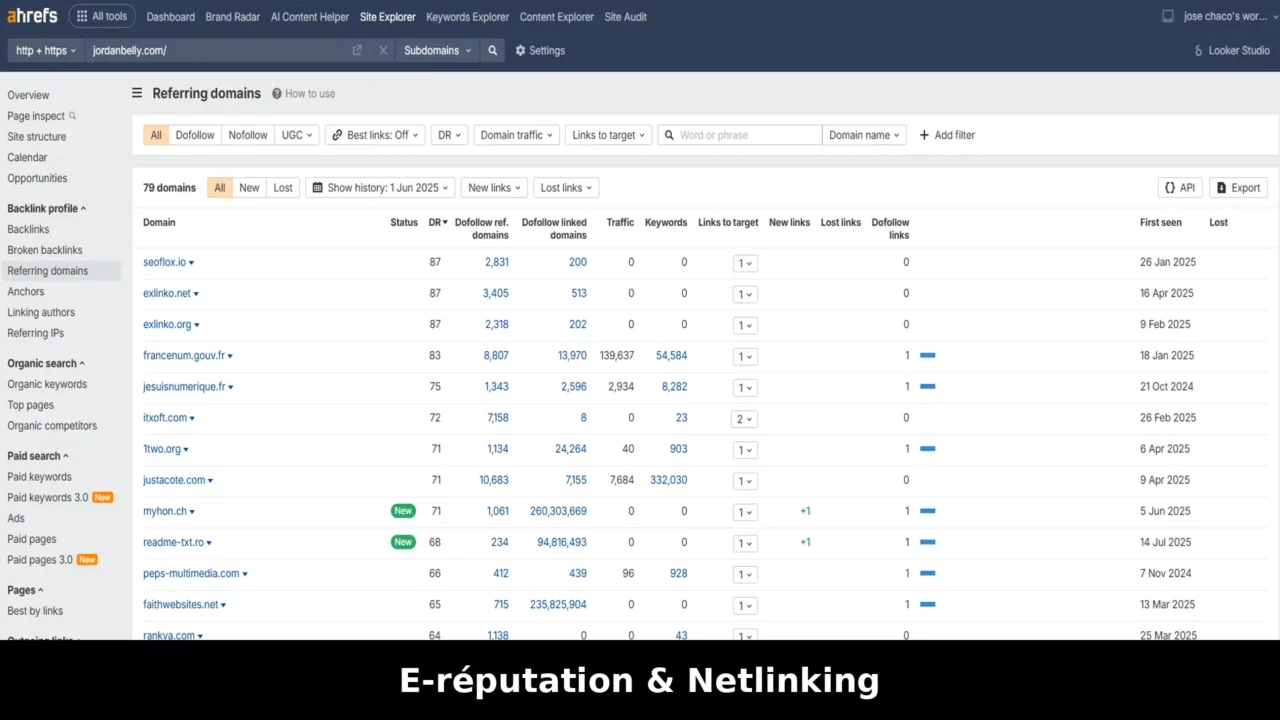The height and width of the screenshot is (720, 1280).
Task: Open AI Content Helper
Action: pyautogui.click(x=310, y=17)
